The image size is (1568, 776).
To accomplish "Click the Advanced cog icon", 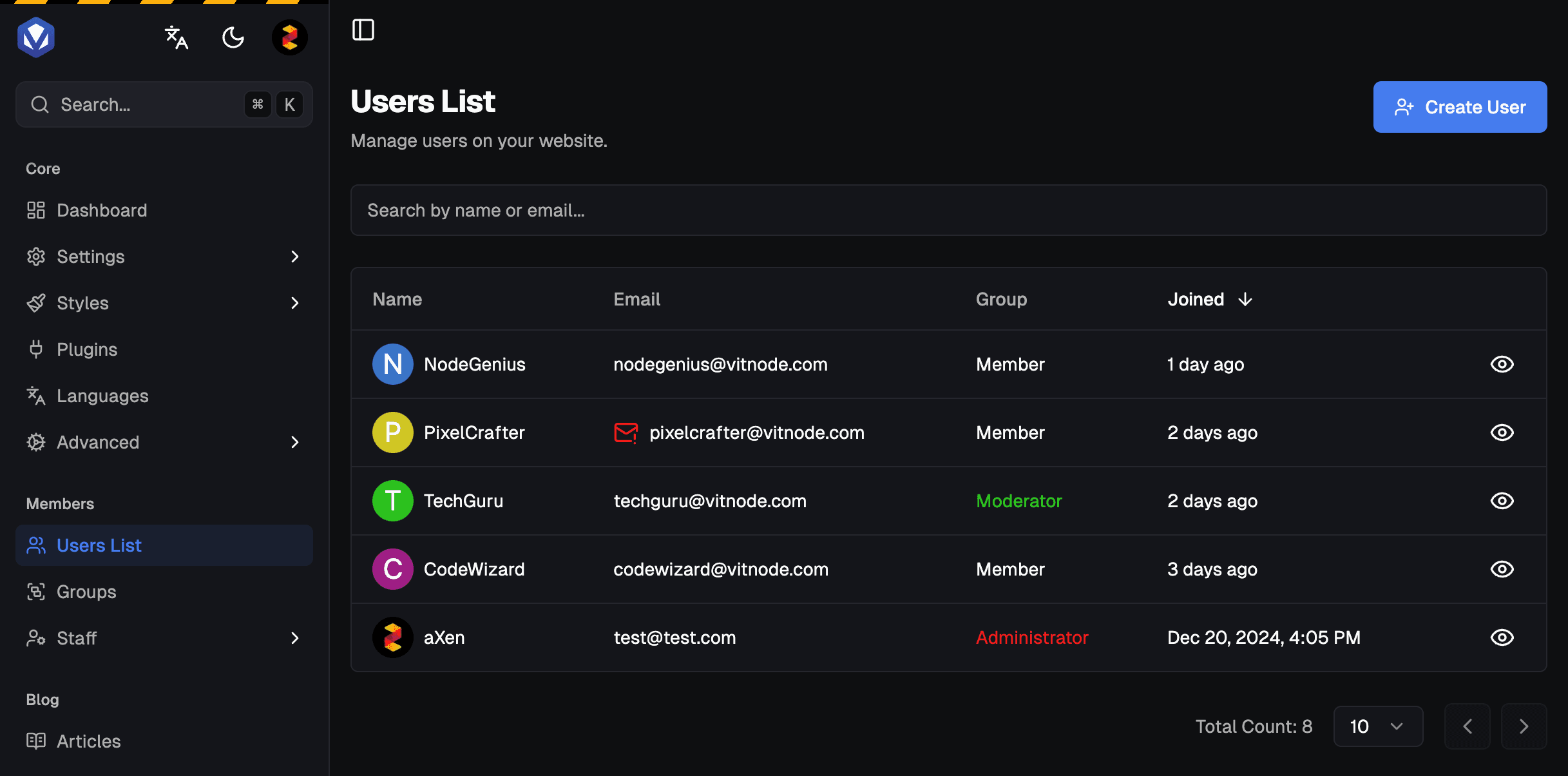I will pyautogui.click(x=36, y=442).
